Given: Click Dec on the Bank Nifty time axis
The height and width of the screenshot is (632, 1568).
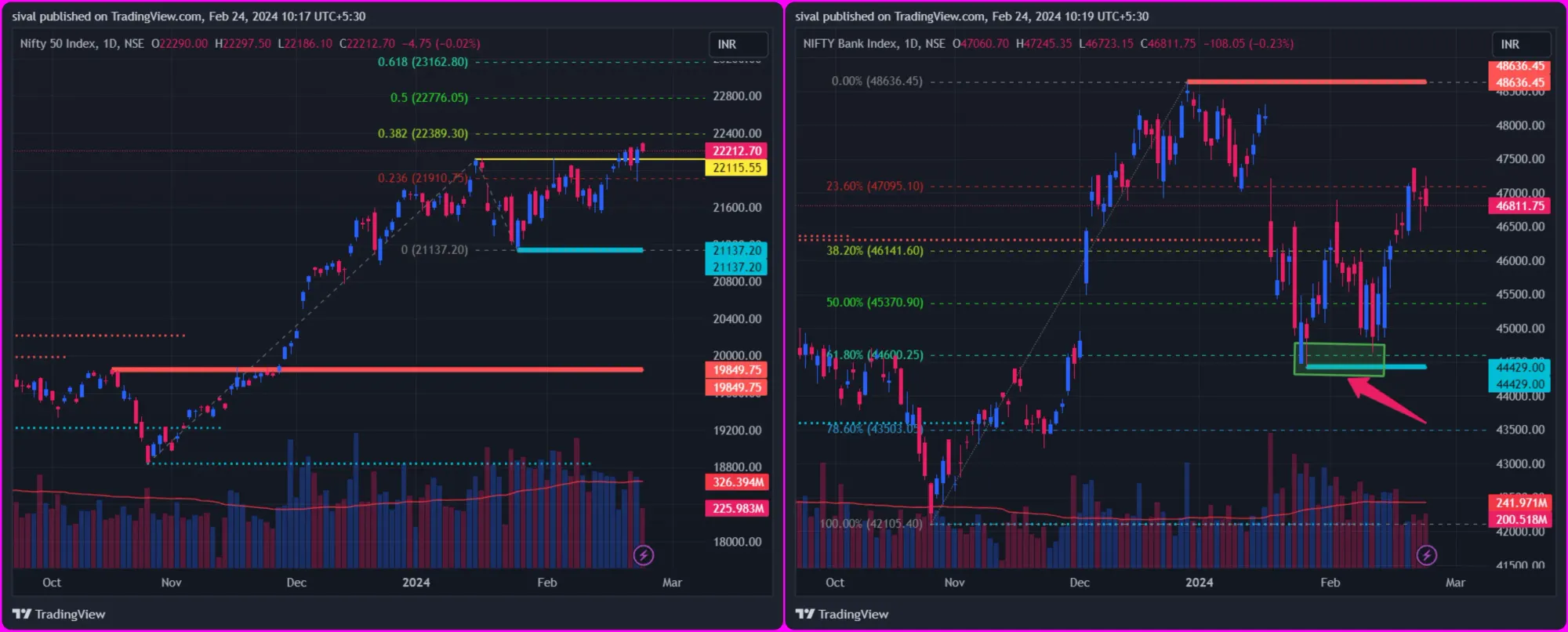Looking at the screenshot, I should click(x=1080, y=583).
